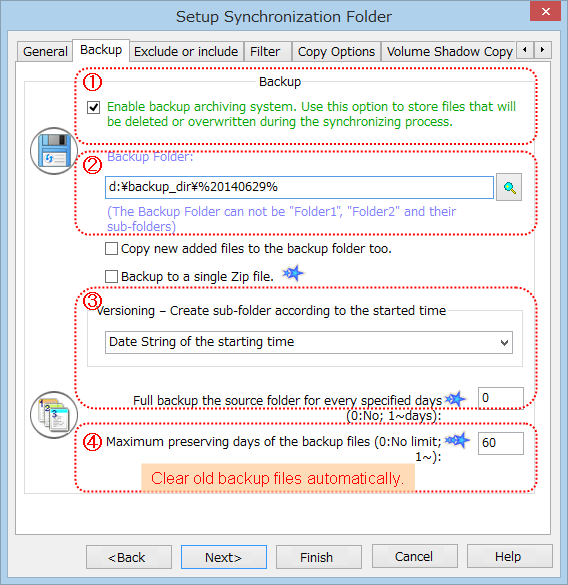
Task: Open the Copy Options tab
Action: pyautogui.click(x=336, y=51)
